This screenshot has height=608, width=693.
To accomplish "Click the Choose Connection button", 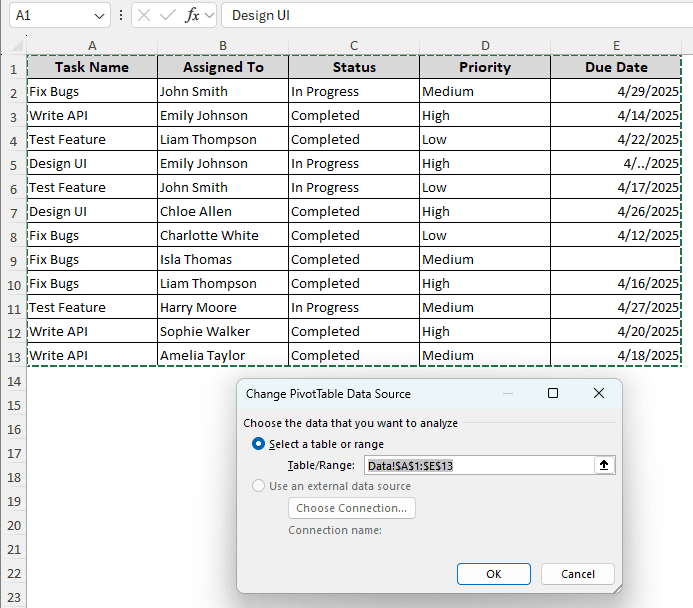I will pyautogui.click(x=351, y=508).
